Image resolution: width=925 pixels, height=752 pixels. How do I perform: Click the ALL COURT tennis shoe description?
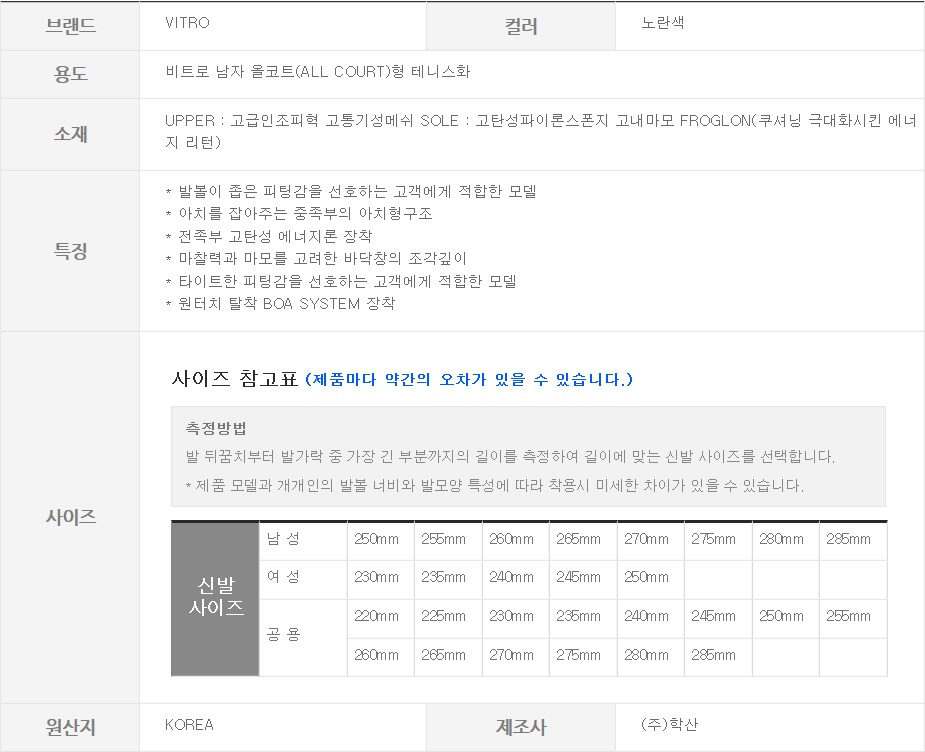click(x=318, y=72)
